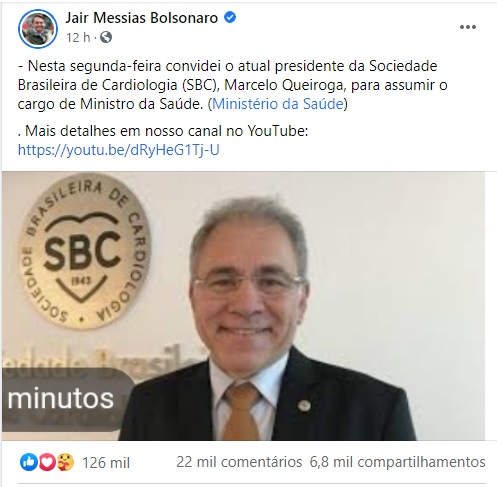Click Jair Messias Bolsonaro's profile picture

click(38, 29)
